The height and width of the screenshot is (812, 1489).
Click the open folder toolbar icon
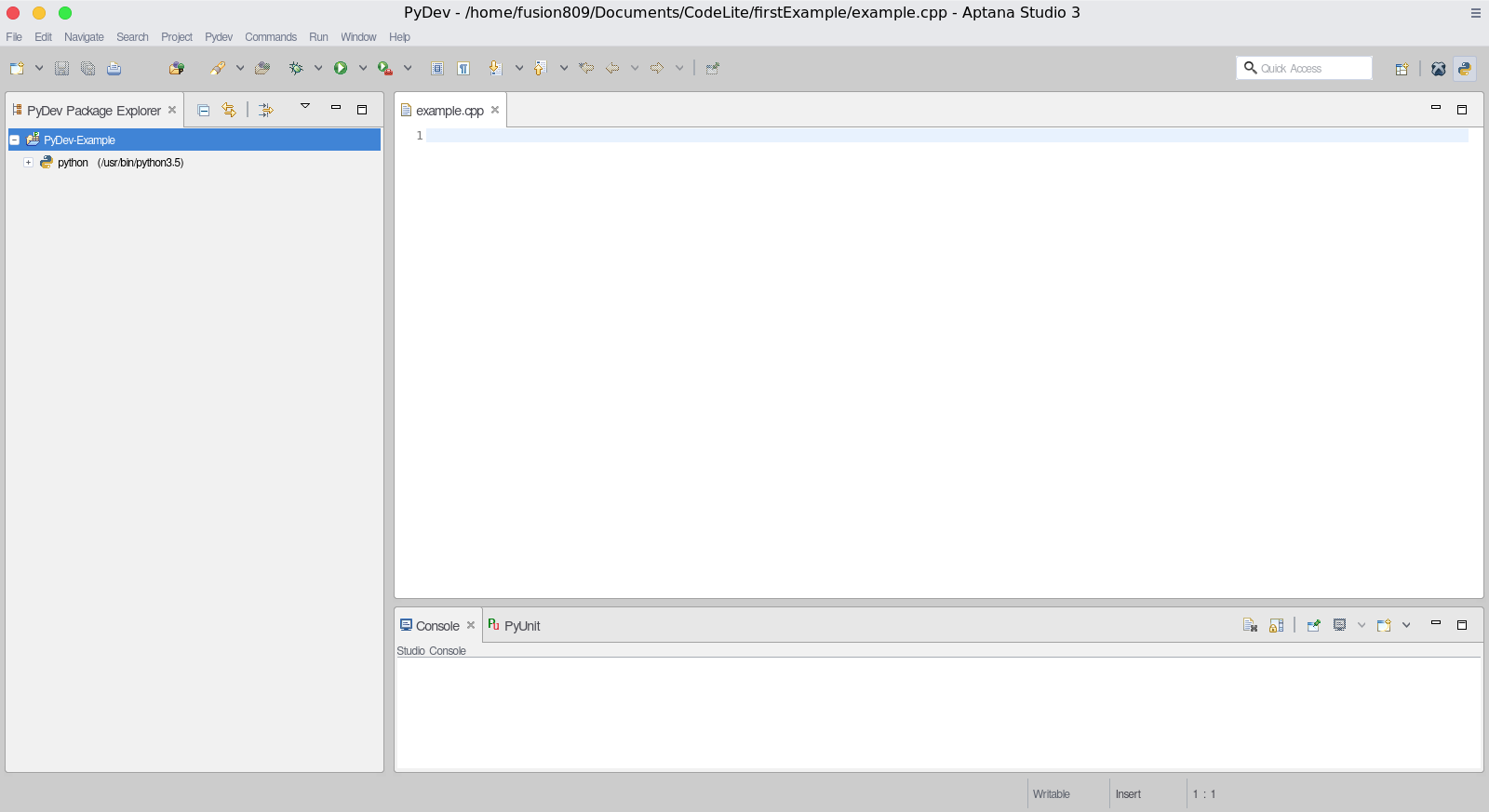coord(262,68)
